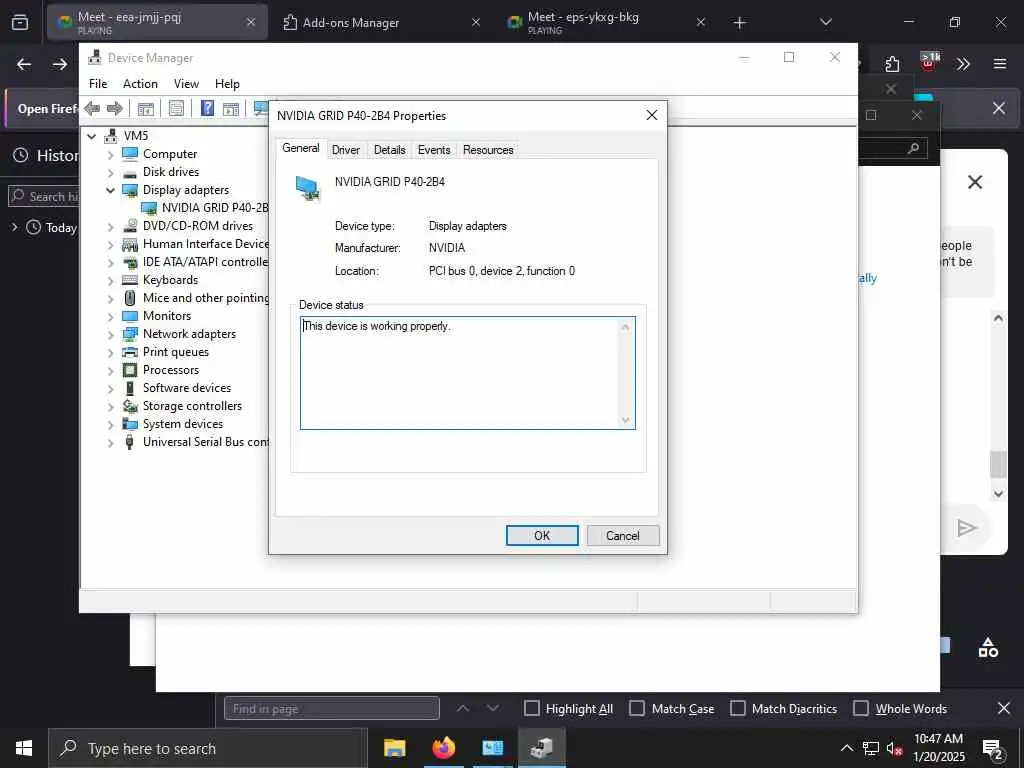This screenshot has width=1024, height=768.
Task: Expand the Network adapters node
Action: (x=110, y=334)
